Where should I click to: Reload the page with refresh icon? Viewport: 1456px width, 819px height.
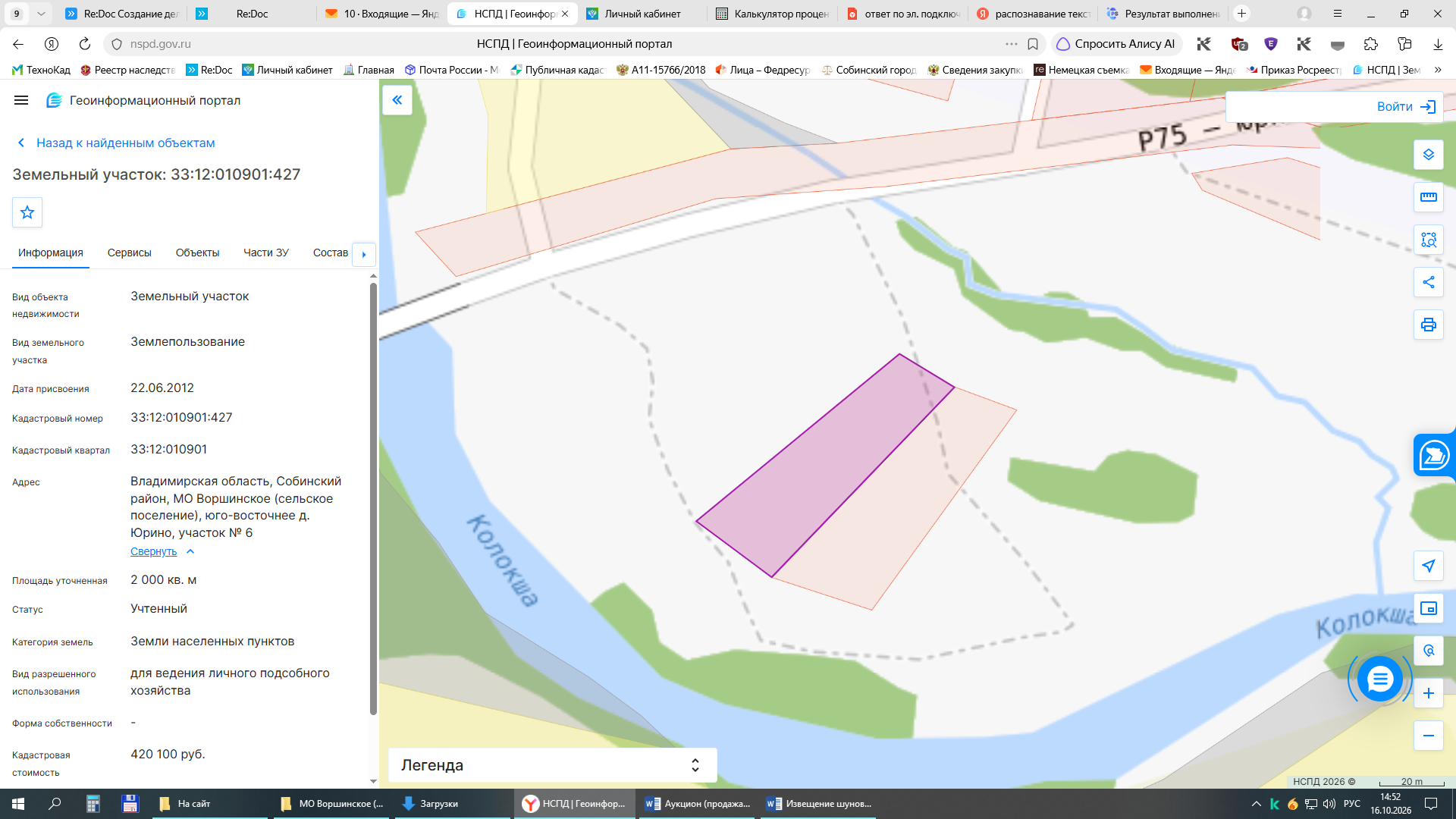click(x=85, y=44)
